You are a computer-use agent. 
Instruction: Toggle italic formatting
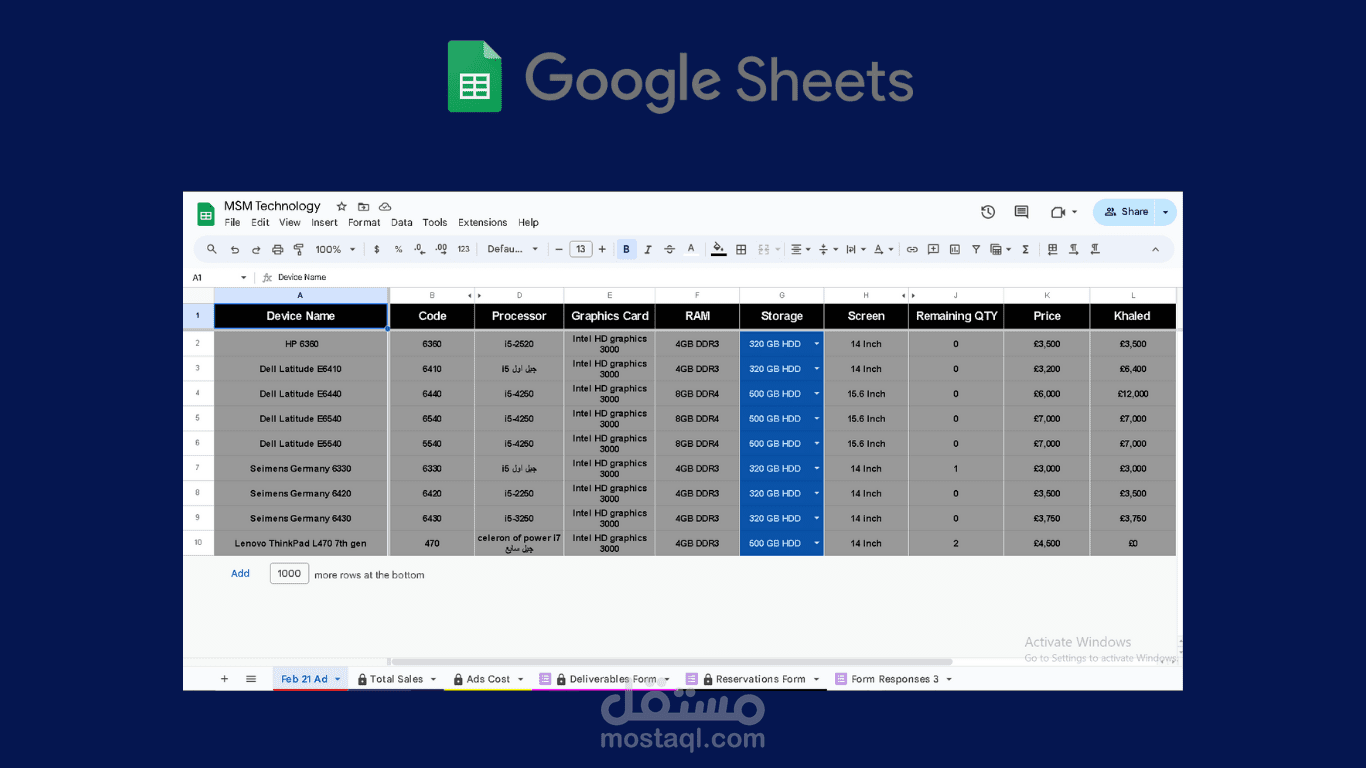click(648, 250)
